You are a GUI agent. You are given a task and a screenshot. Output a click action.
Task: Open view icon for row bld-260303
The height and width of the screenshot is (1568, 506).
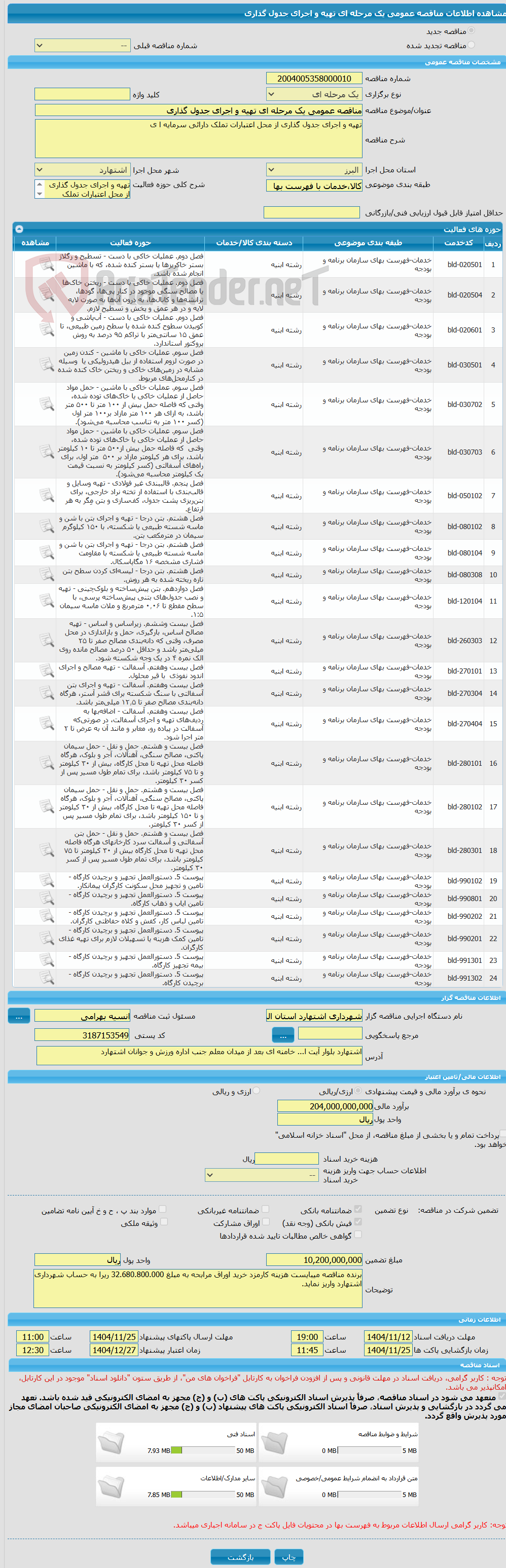47,641
